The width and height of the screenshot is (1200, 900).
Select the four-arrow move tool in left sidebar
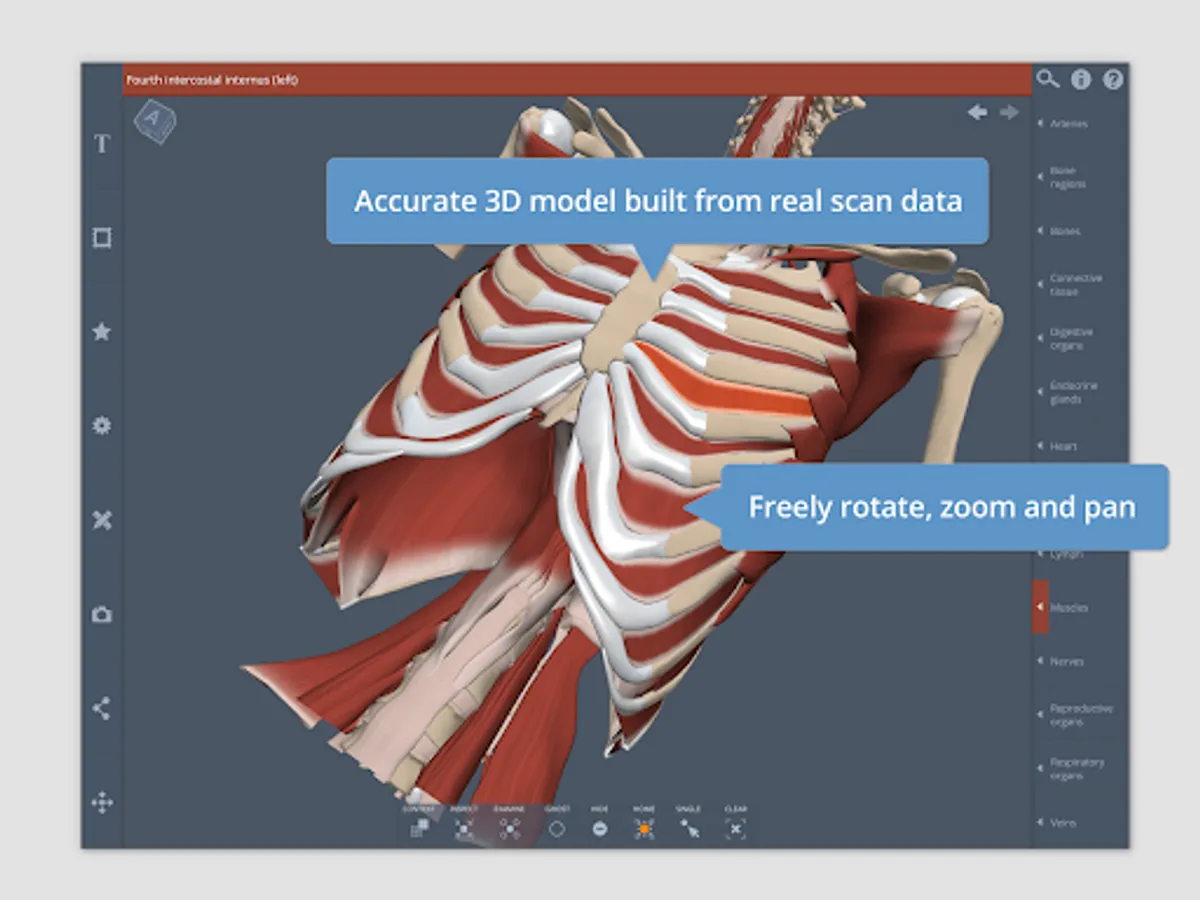101,803
